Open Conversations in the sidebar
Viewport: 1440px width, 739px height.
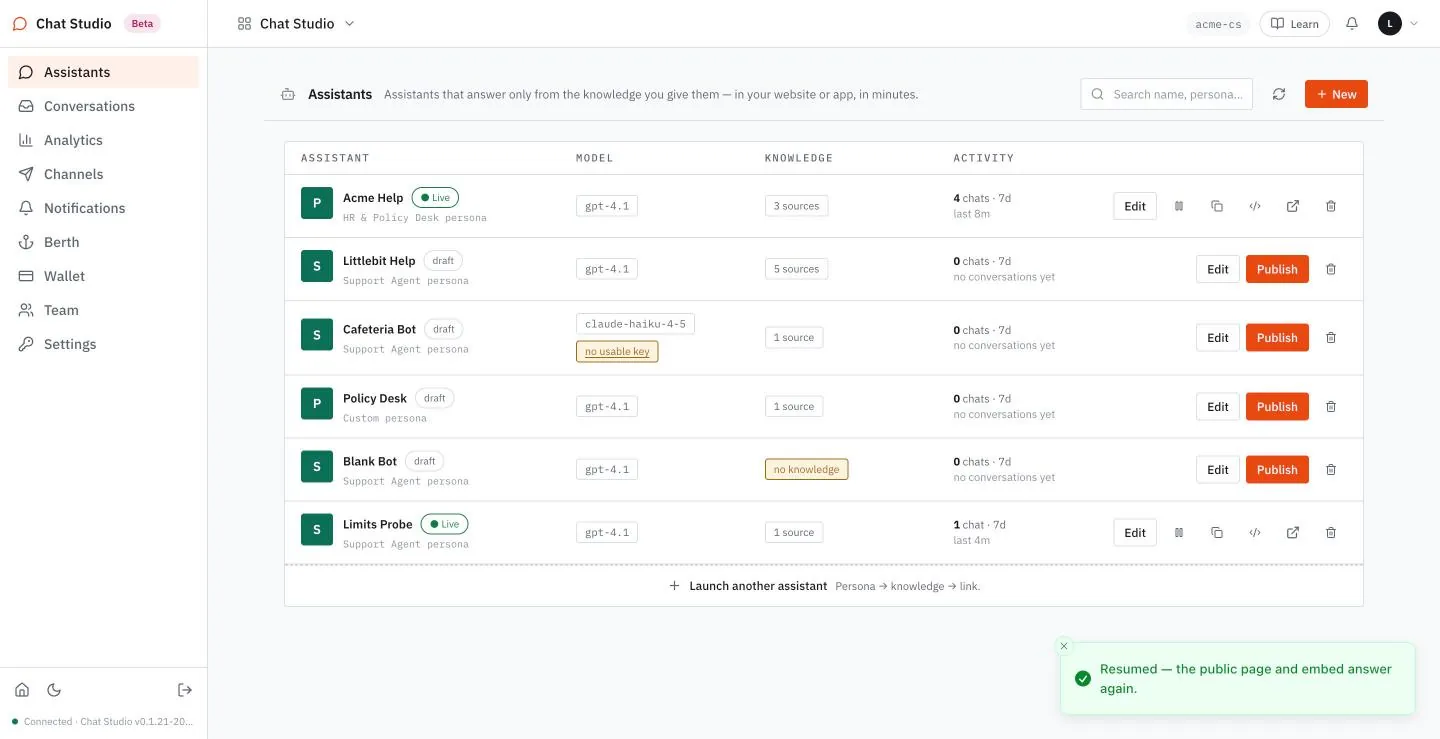click(x=104, y=106)
